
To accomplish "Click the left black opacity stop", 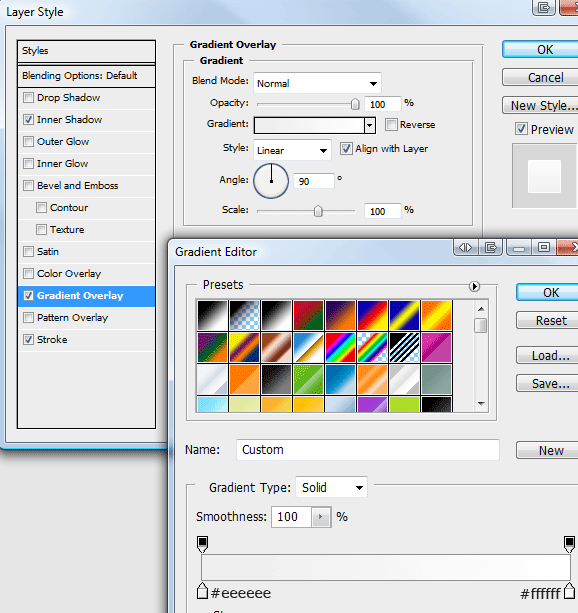I will click(x=202, y=544).
